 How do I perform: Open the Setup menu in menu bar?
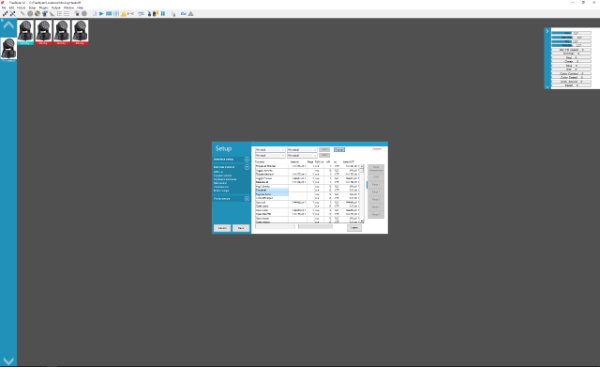click(x=32, y=8)
